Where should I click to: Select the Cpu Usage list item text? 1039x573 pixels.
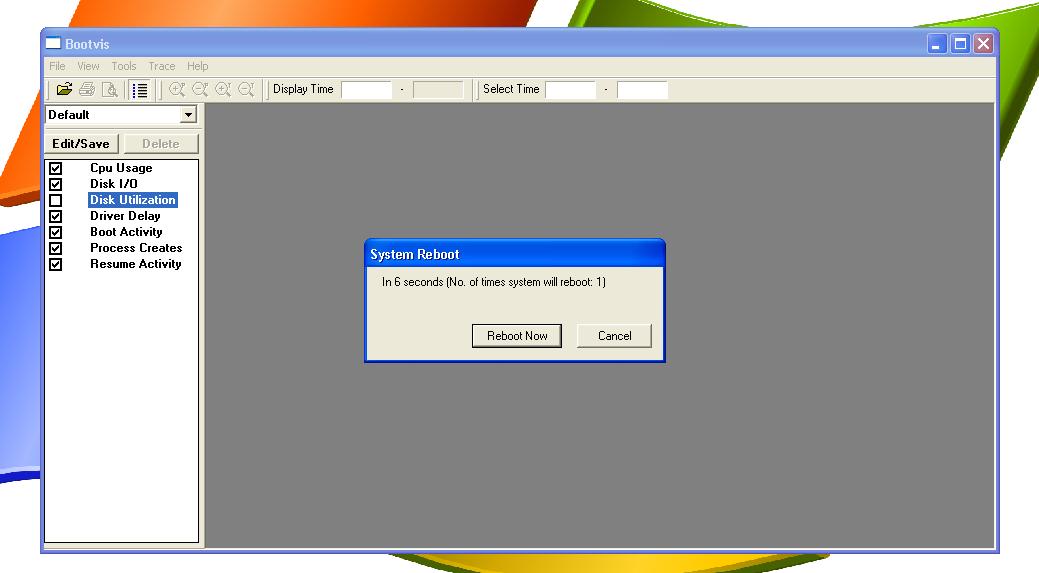click(x=121, y=168)
